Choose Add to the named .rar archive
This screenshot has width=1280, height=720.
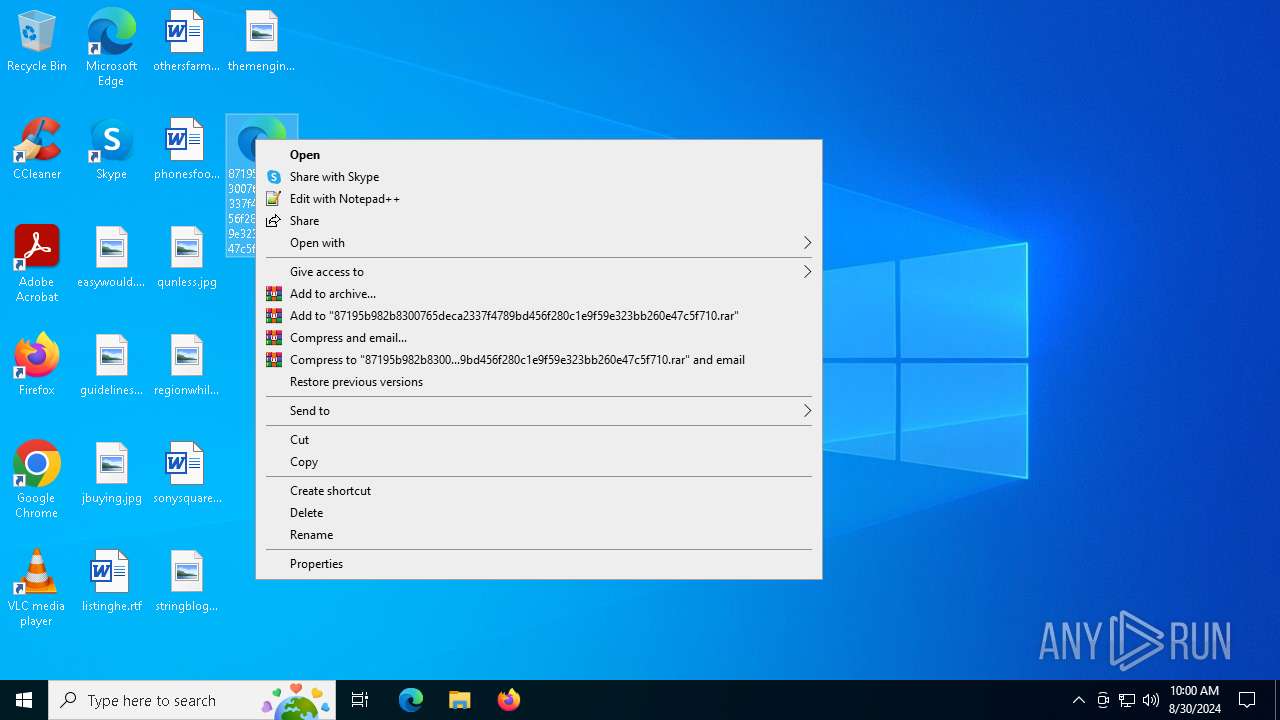[x=539, y=316]
